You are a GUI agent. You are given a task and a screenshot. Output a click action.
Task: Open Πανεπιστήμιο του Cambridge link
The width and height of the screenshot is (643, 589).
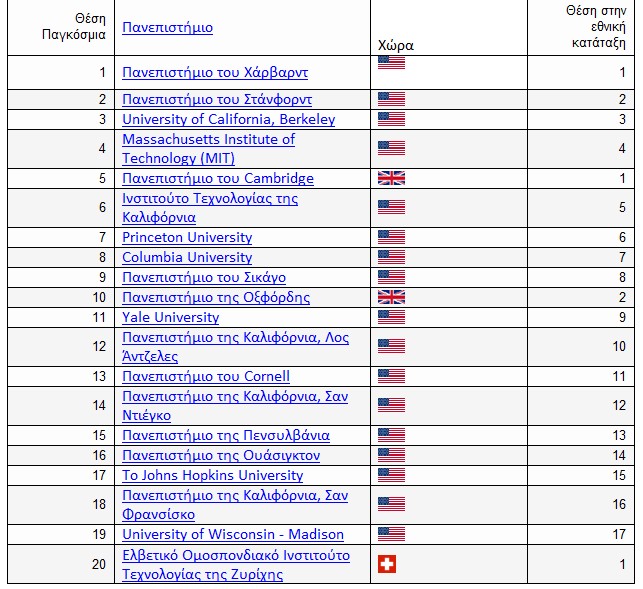[x=218, y=178]
